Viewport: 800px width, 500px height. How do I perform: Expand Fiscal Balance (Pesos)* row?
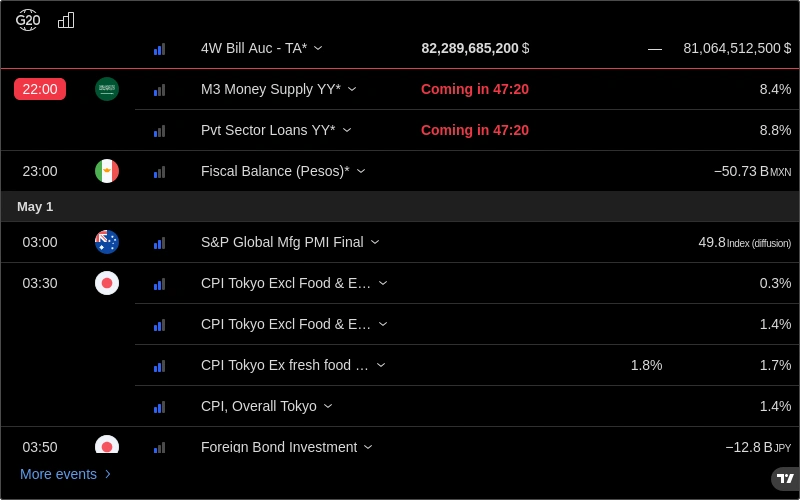click(x=361, y=171)
